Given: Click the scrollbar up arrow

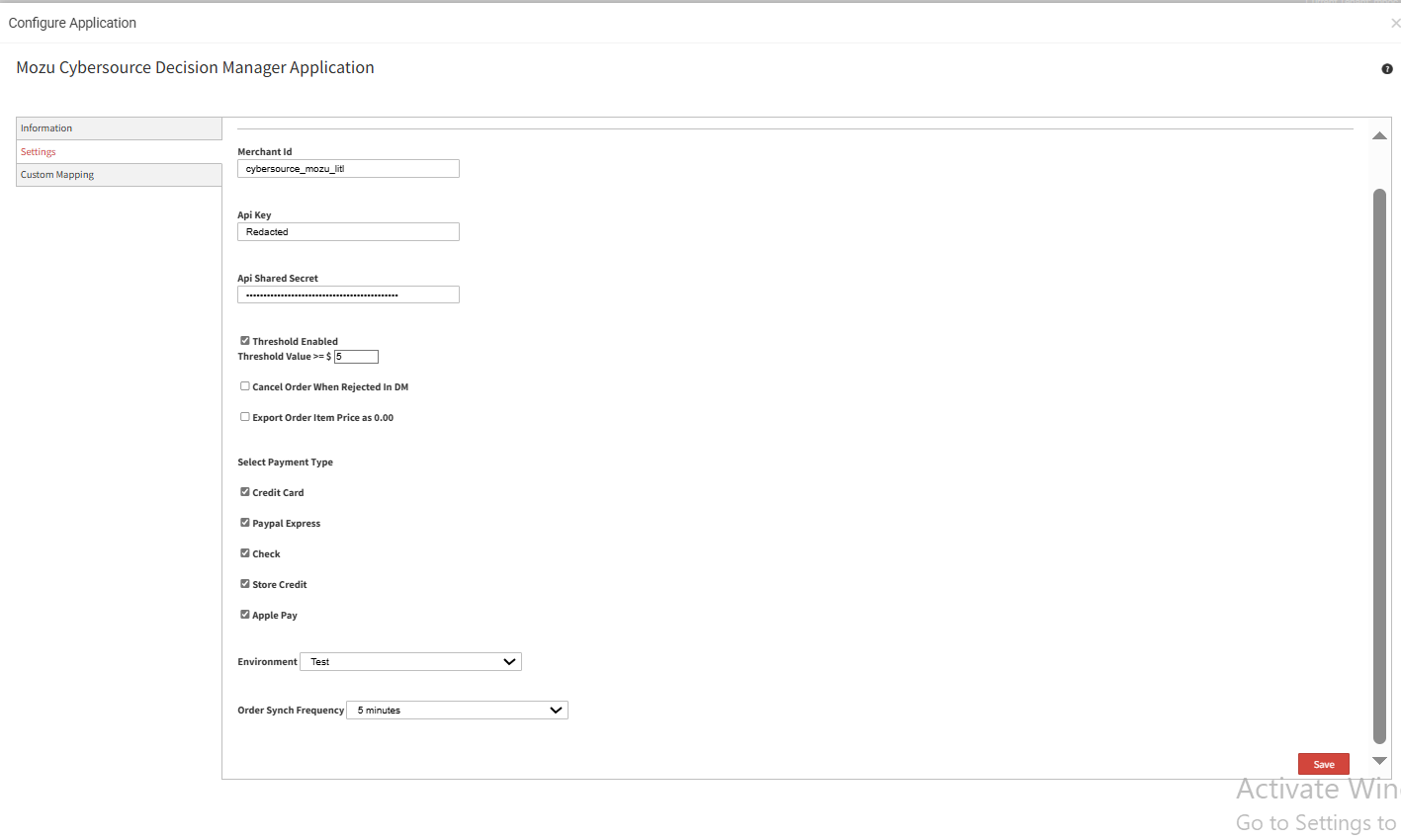Looking at the screenshot, I should pos(1379,135).
